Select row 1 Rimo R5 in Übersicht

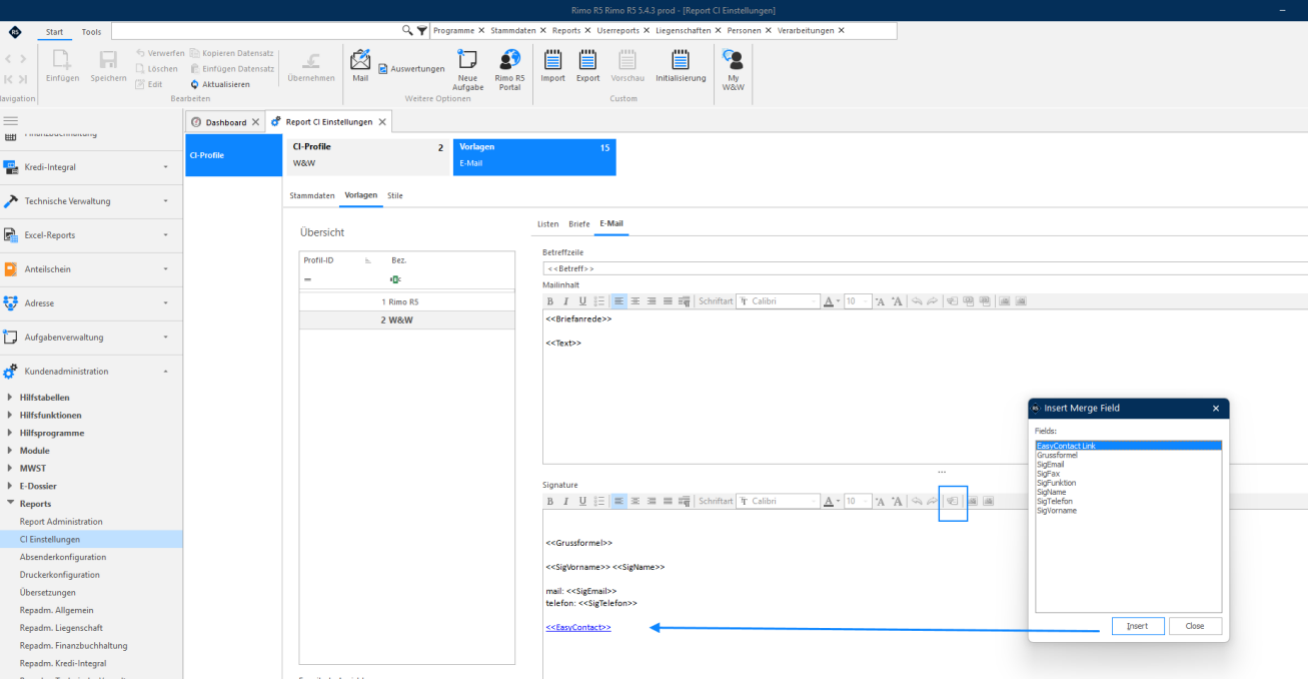(406, 302)
